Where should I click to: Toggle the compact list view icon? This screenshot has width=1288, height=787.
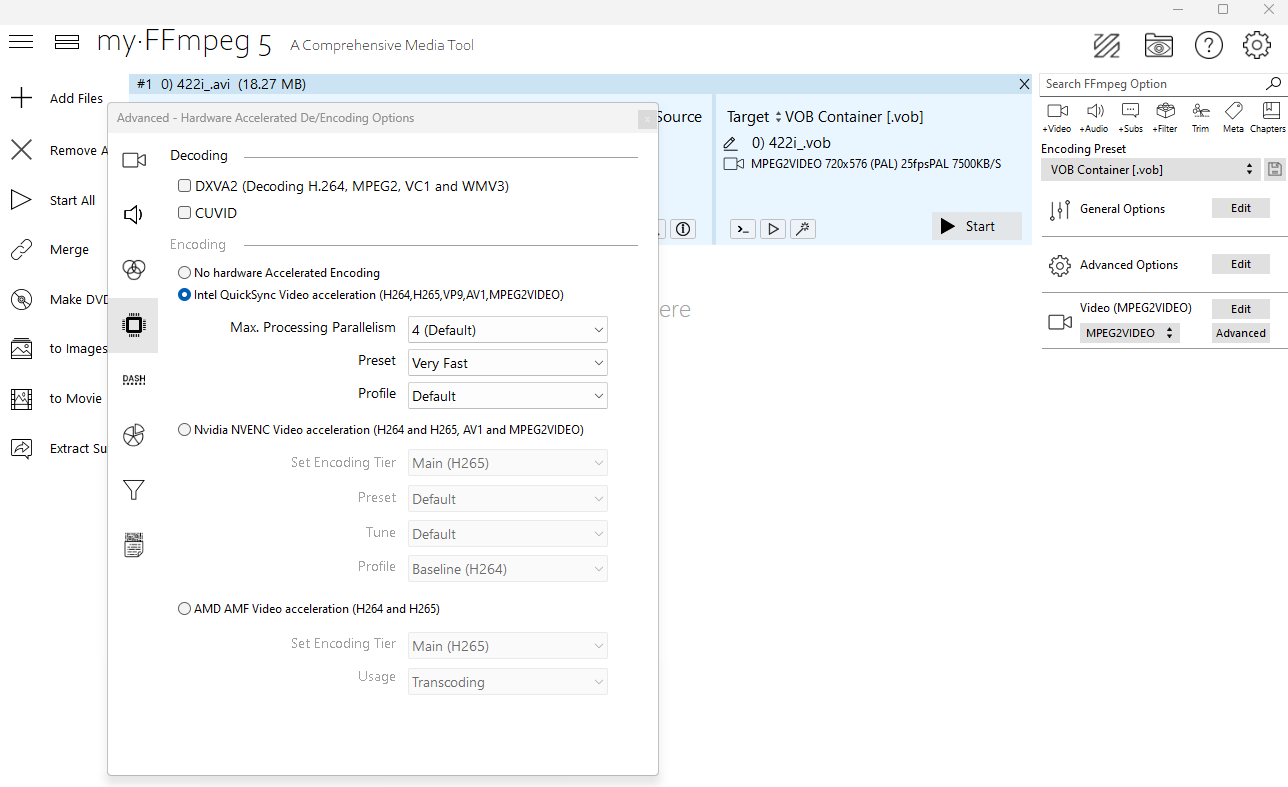pyautogui.click(x=67, y=42)
